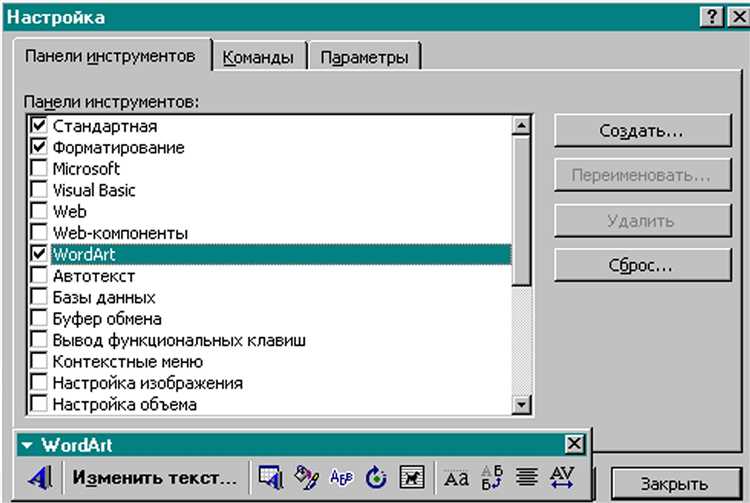Open WordArt Character Spacing icon

(562, 477)
